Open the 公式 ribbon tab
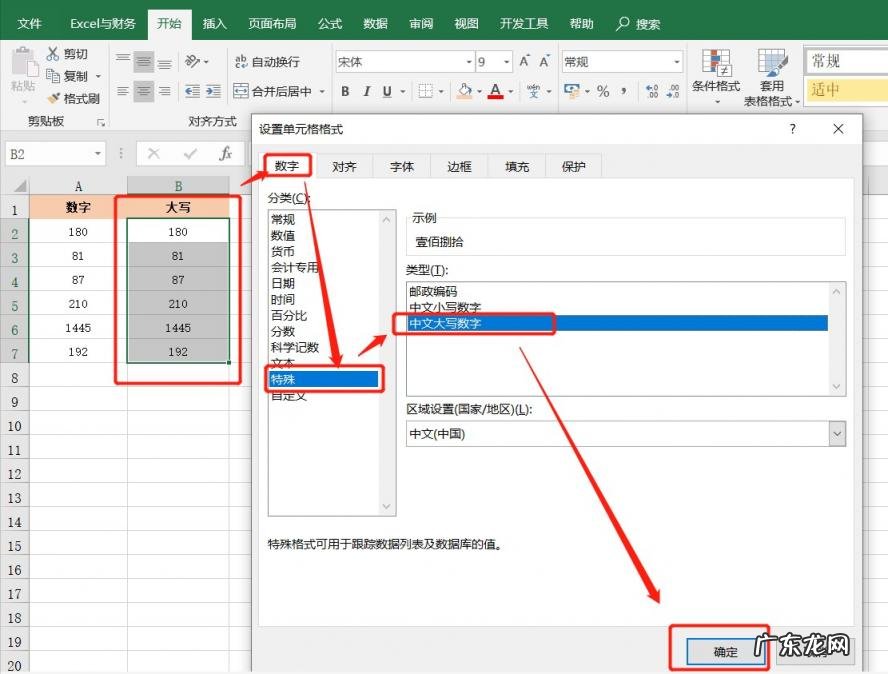Screen dimensions: 888x674 329,24
